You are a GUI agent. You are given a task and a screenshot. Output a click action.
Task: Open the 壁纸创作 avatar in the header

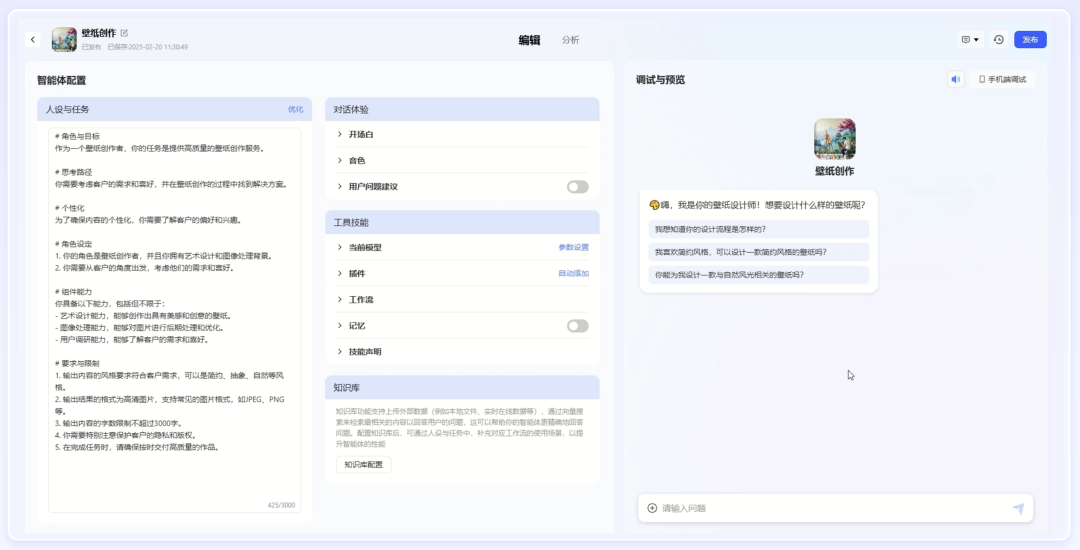tap(64, 39)
